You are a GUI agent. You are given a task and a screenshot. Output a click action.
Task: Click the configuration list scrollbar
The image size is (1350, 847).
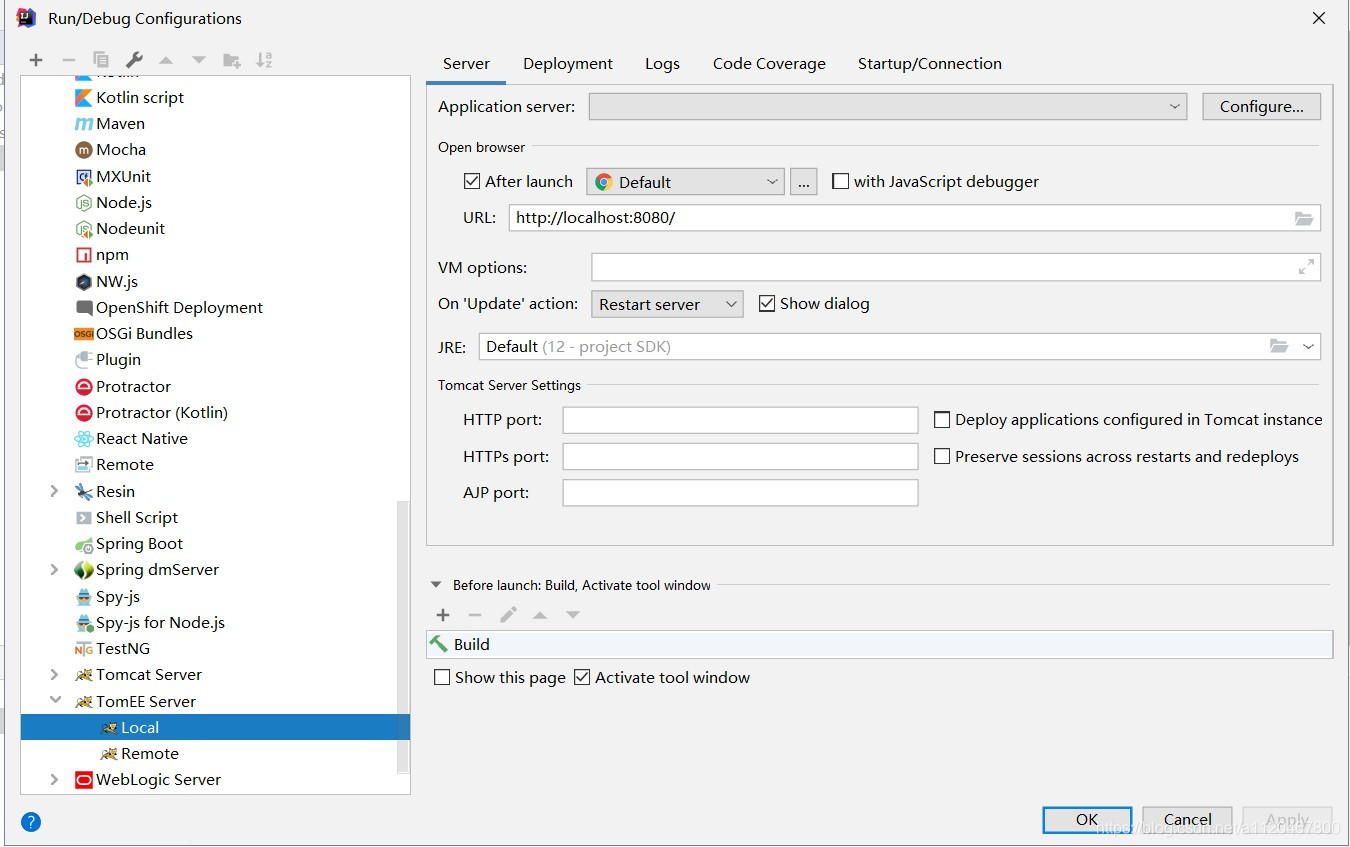(x=403, y=637)
